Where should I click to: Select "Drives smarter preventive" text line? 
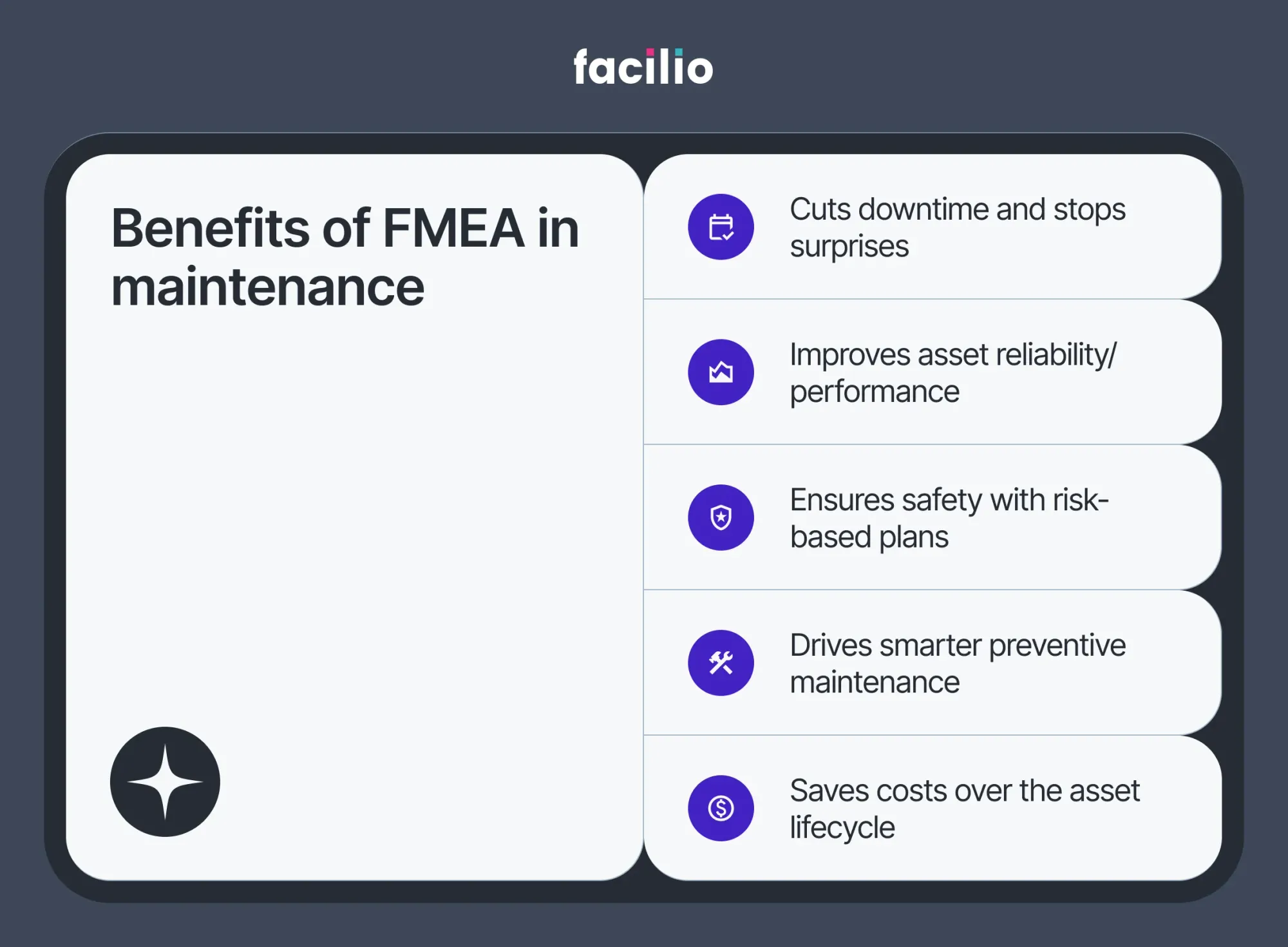coord(958,646)
